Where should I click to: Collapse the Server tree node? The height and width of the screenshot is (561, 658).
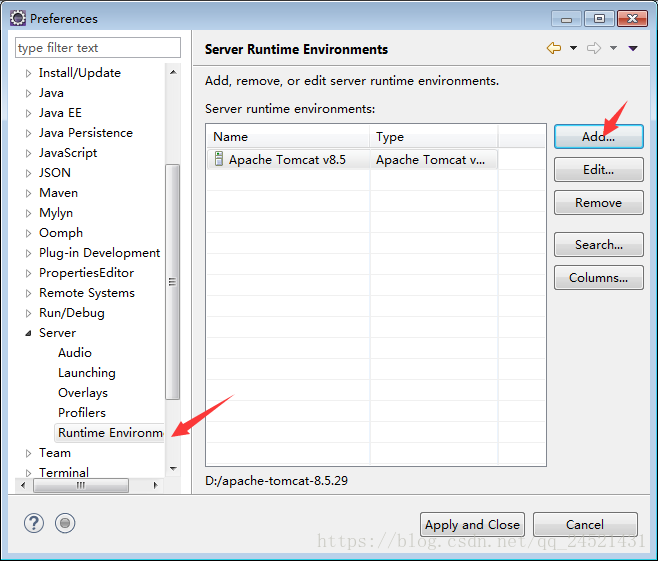pos(28,333)
